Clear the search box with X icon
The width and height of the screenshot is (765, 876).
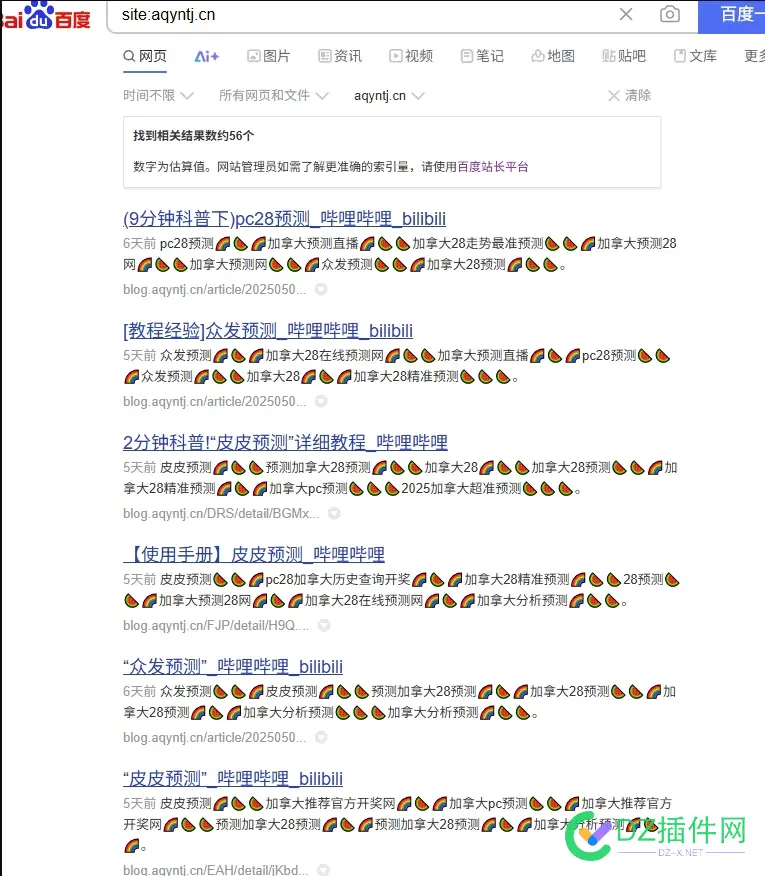(626, 14)
